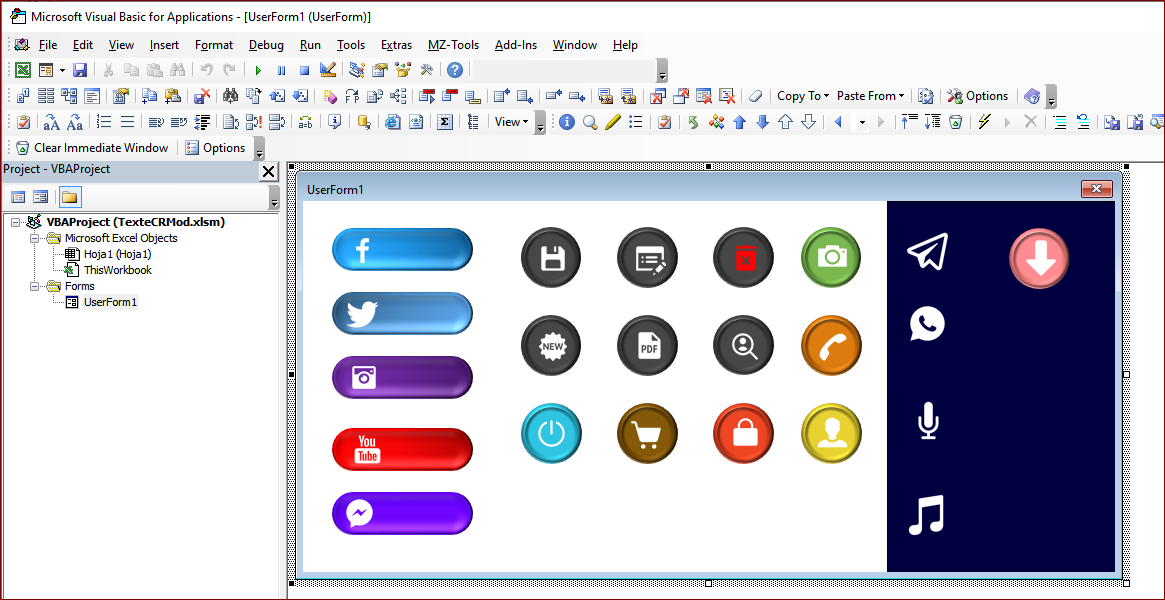
Task: Open the Tools menu
Action: click(351, 45)
